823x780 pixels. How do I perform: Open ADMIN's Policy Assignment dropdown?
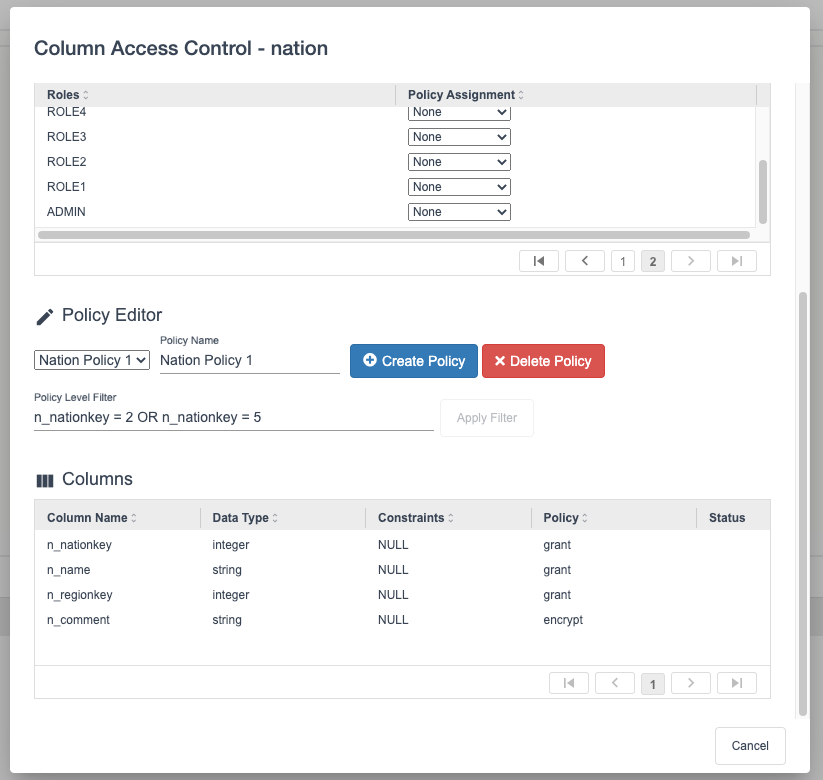tap(459, 211)
